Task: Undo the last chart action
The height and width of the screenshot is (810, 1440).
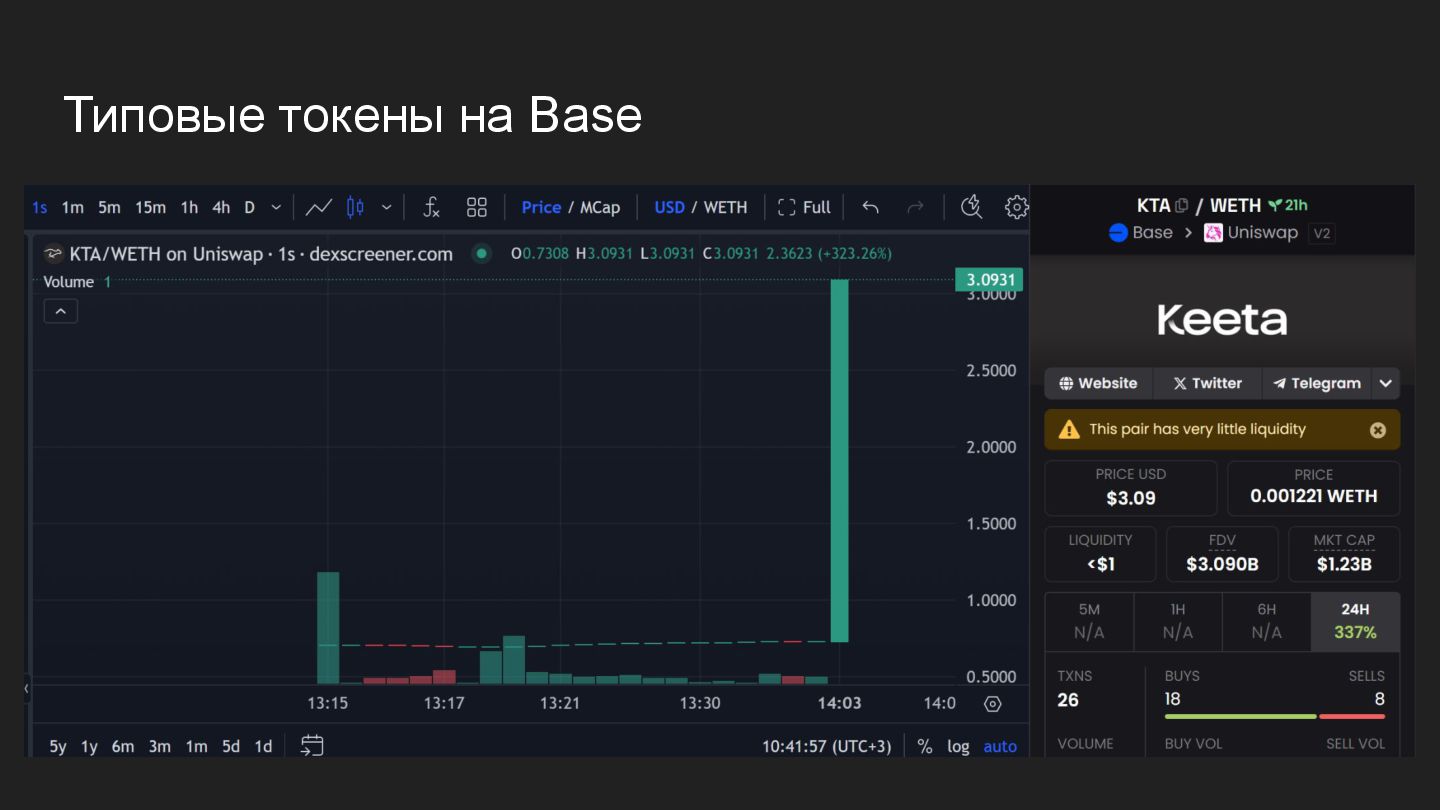Action: tap(871, 208)
